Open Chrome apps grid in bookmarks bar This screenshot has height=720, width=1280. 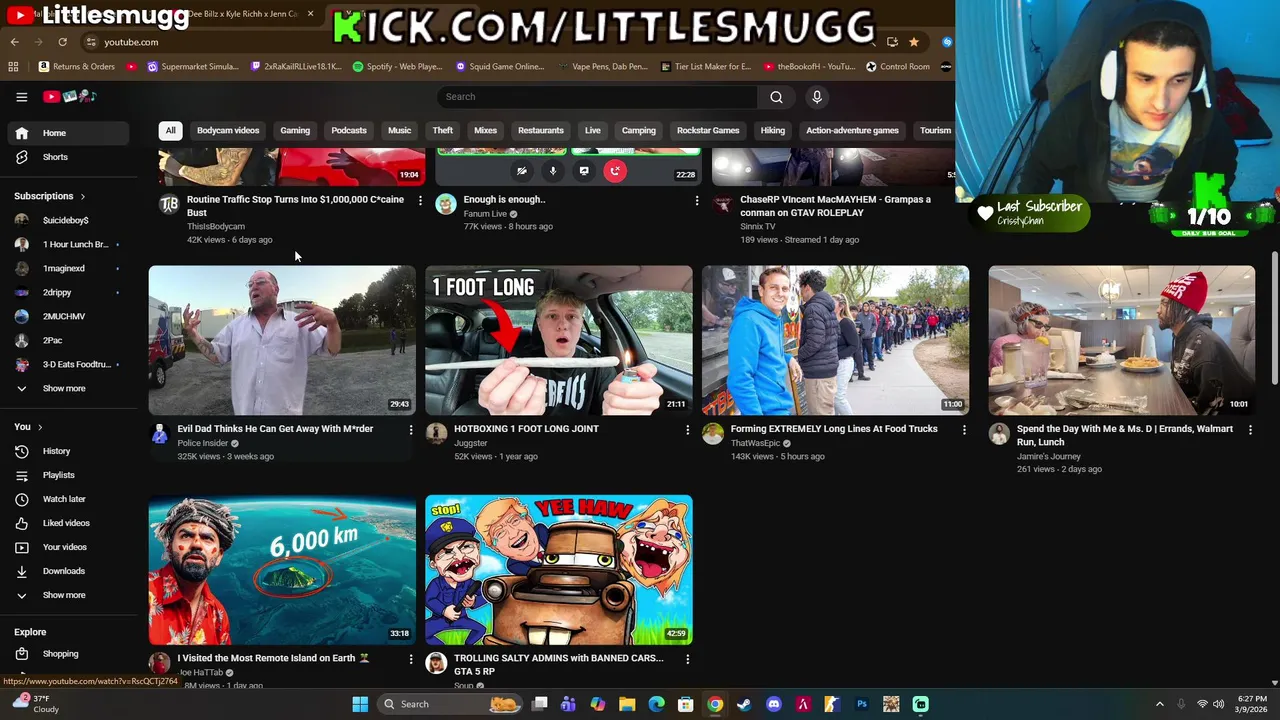click(x=13, y=67)
